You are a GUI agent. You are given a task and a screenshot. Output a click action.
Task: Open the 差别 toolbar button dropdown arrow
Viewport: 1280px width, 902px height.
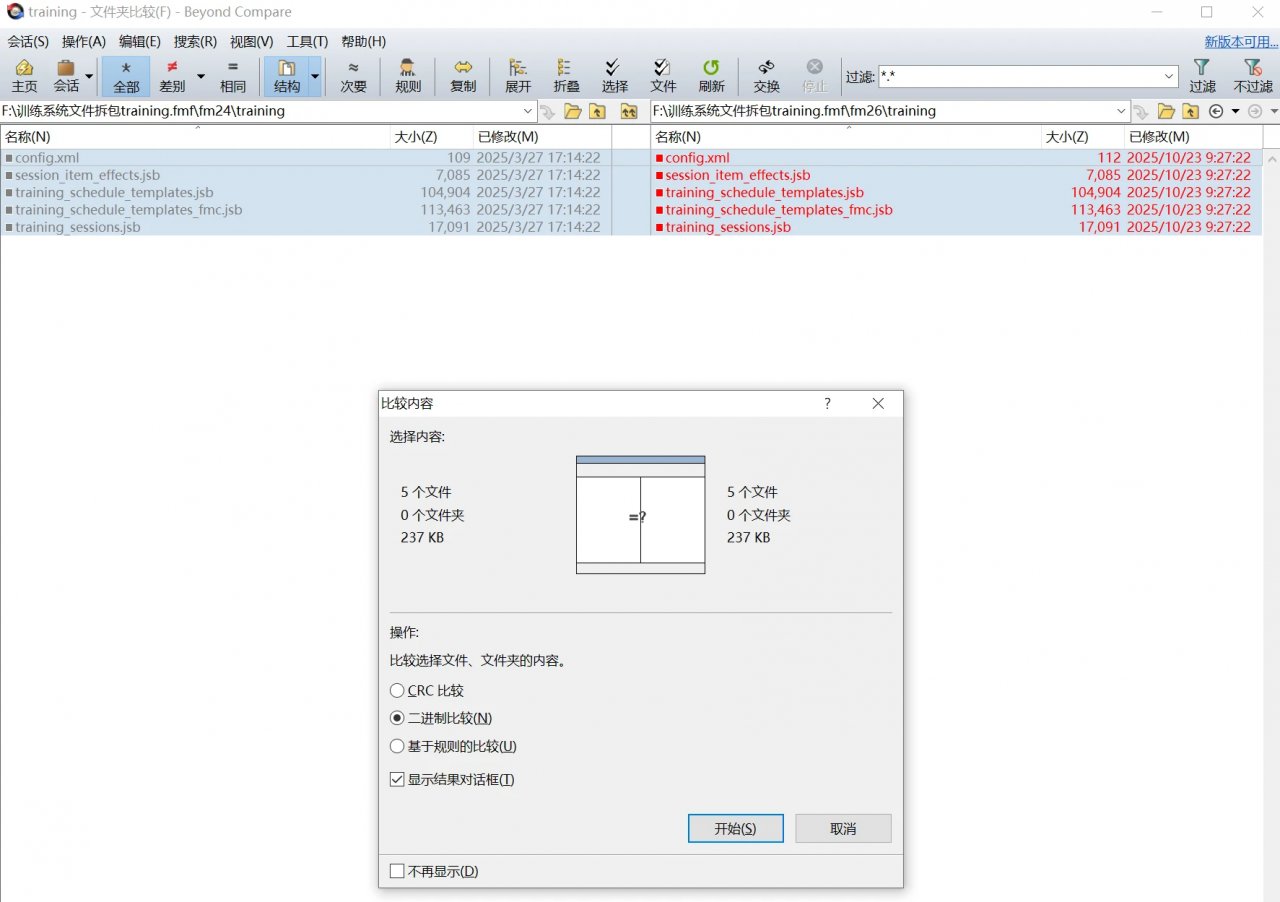200,76
